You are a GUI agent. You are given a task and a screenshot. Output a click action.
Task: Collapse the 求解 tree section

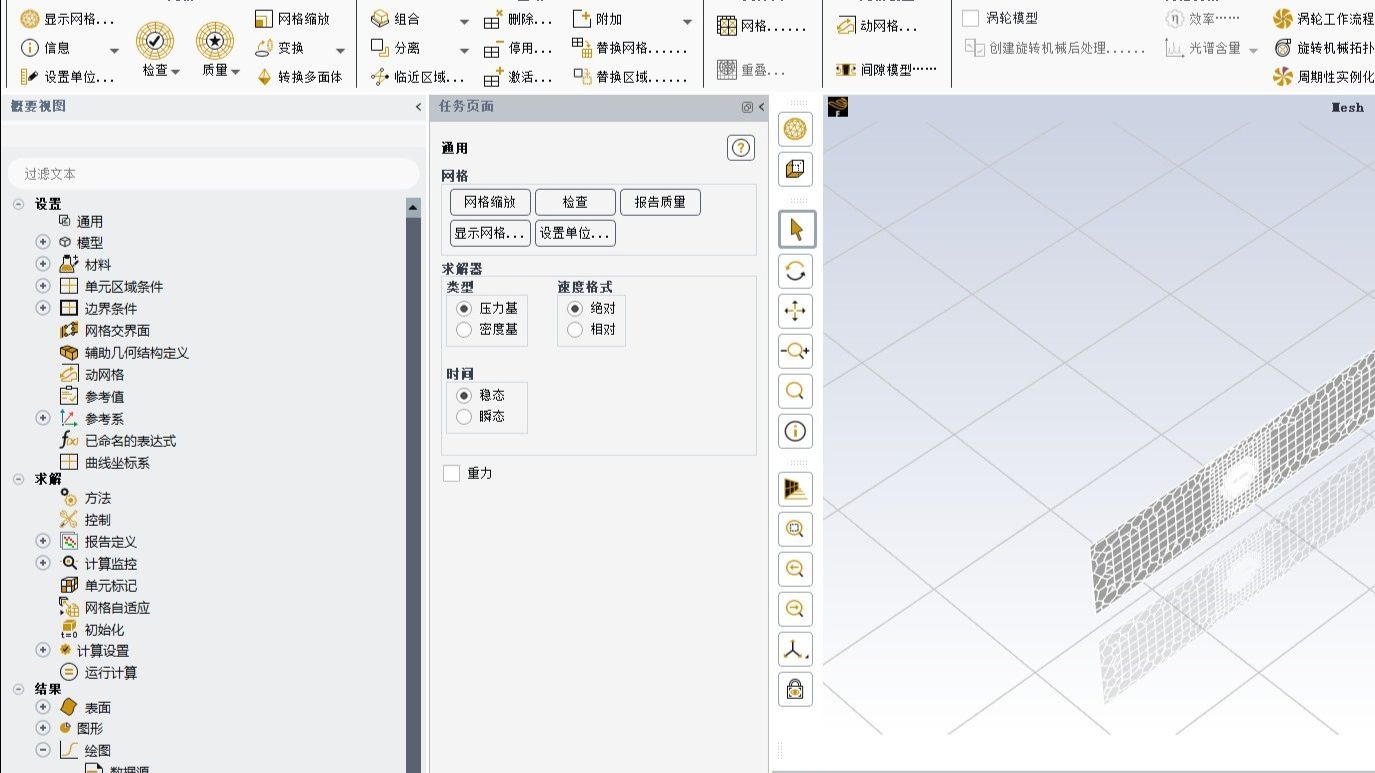tap(19, 479)
